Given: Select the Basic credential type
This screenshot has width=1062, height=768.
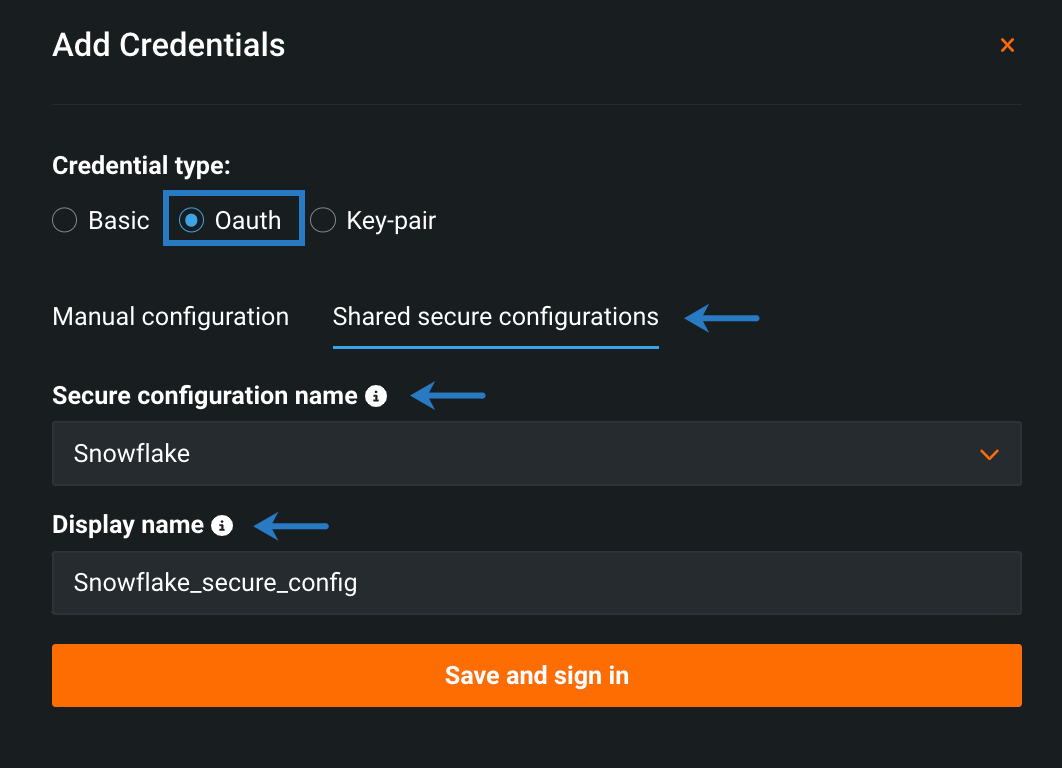Looking at the screenshot, I should pos(65,221).
